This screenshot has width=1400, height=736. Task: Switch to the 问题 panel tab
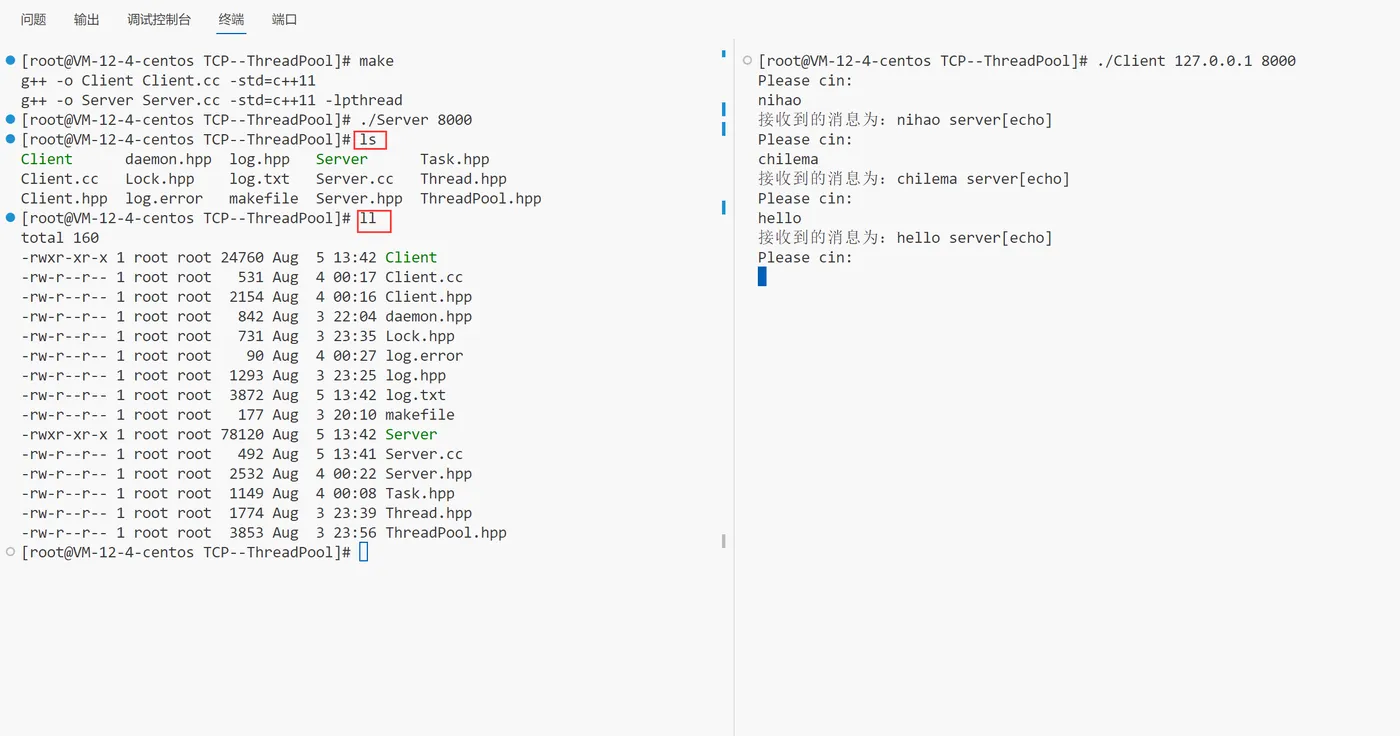(x=33, y=20)
